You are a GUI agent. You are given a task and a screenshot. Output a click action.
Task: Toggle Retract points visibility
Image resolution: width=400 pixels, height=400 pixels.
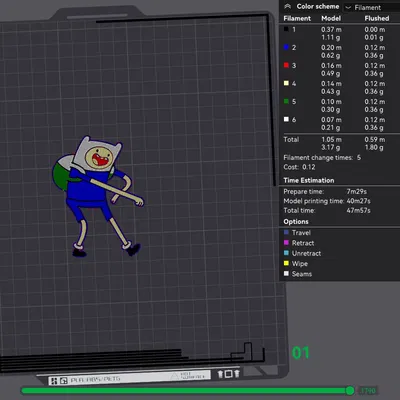(x=286, y=243)
